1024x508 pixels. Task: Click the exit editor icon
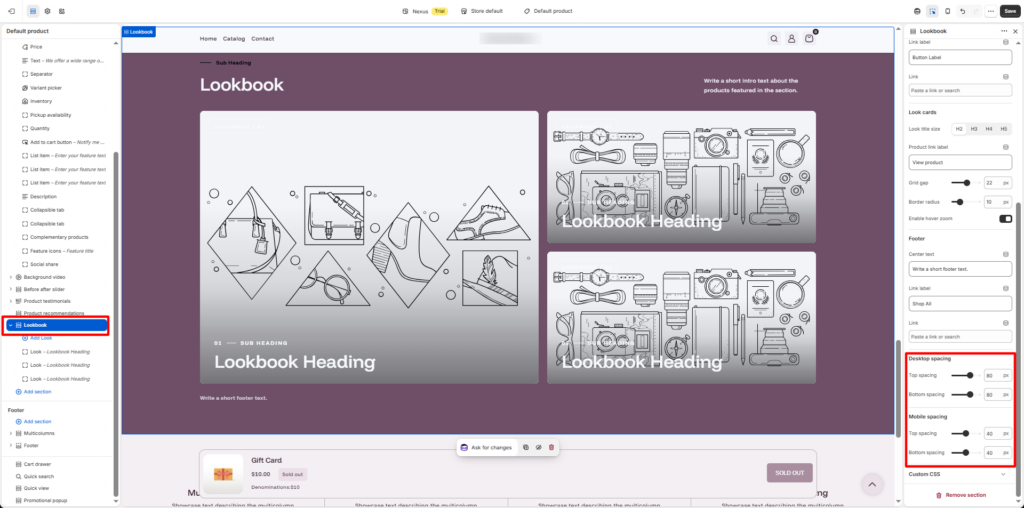pyautogui.click(x=11, y=11)
